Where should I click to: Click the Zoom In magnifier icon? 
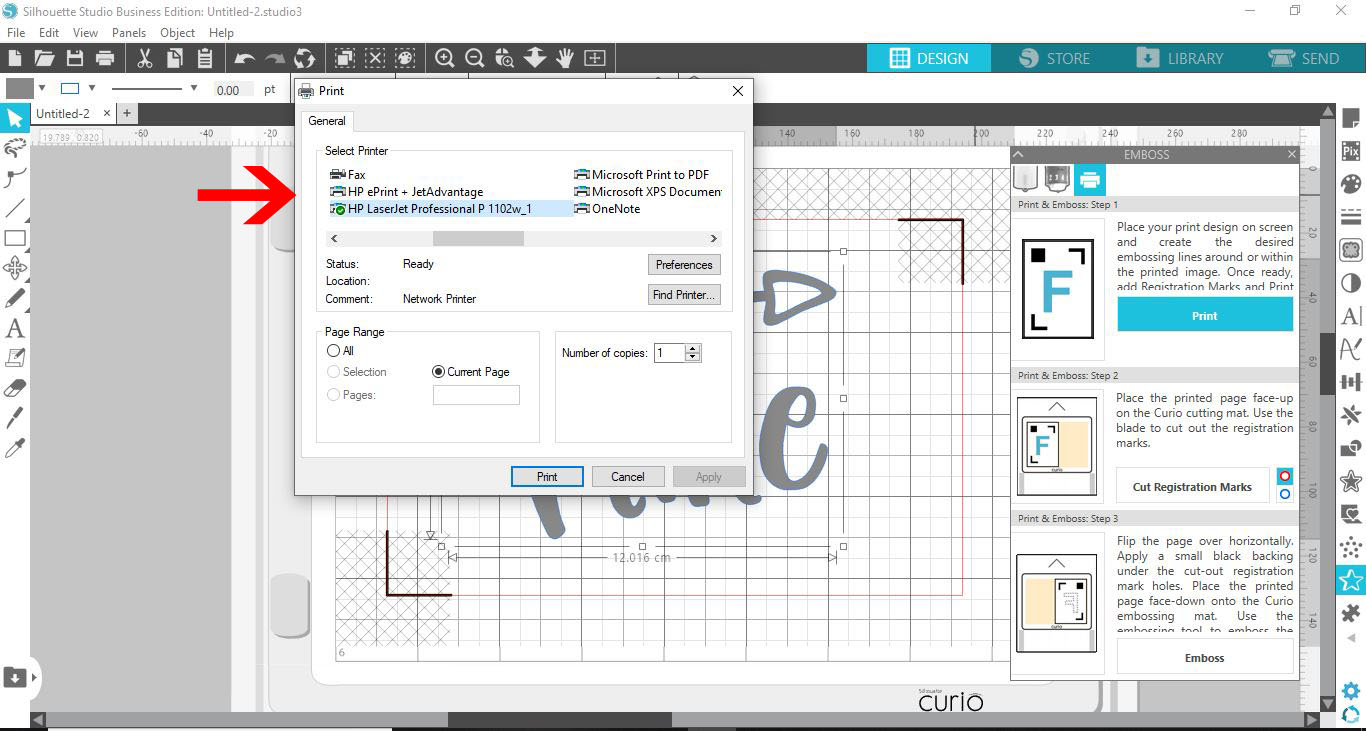[x=445, y=58]
